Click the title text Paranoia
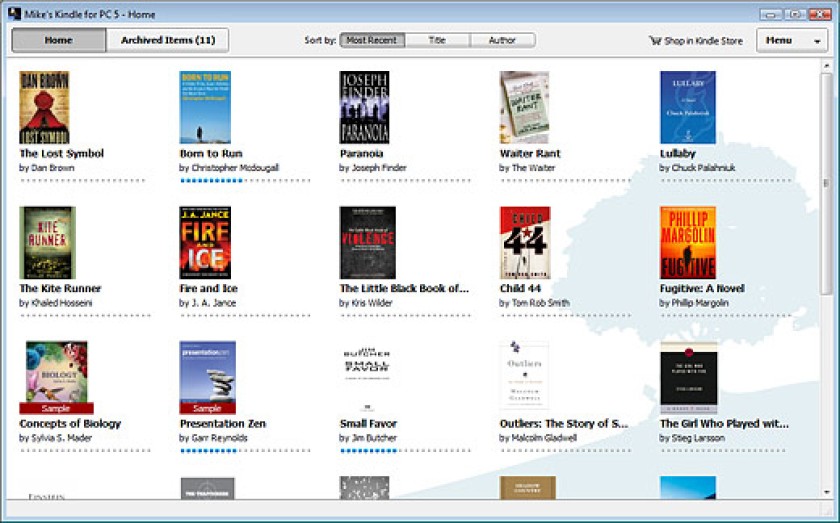 coord(362,153)
